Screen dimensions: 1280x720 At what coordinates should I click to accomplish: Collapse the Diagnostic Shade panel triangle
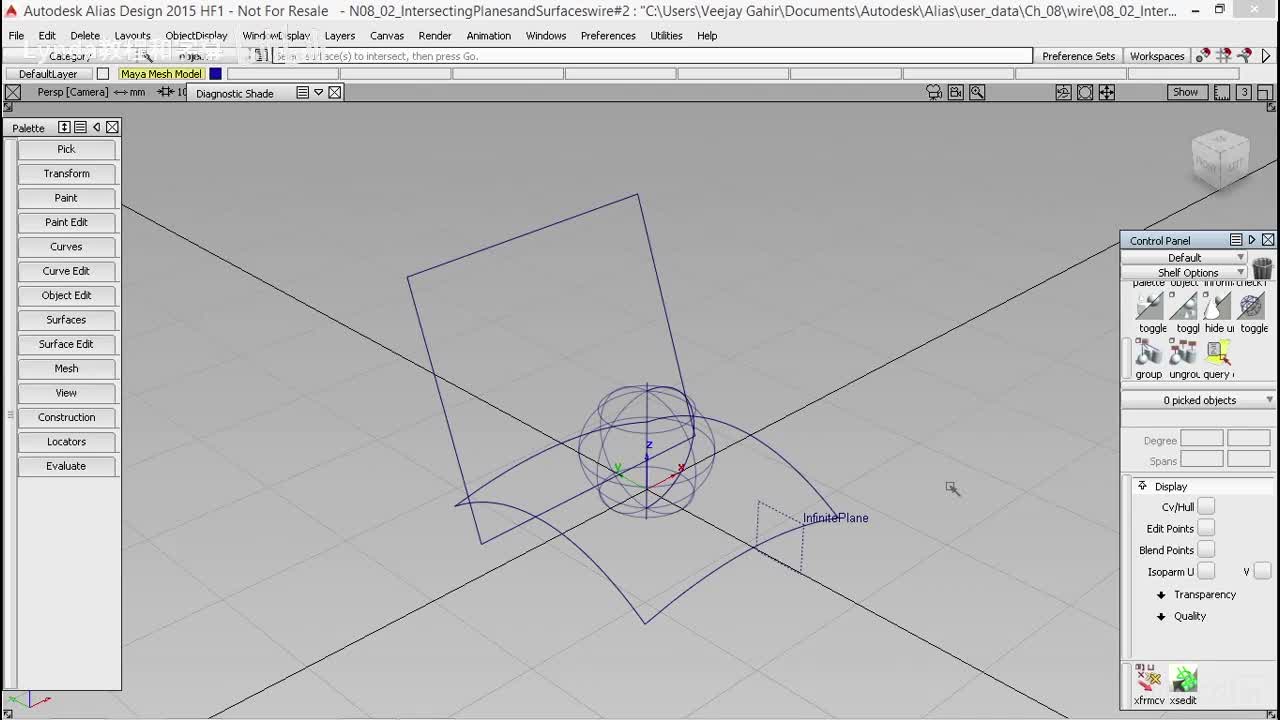pos(319,92)
